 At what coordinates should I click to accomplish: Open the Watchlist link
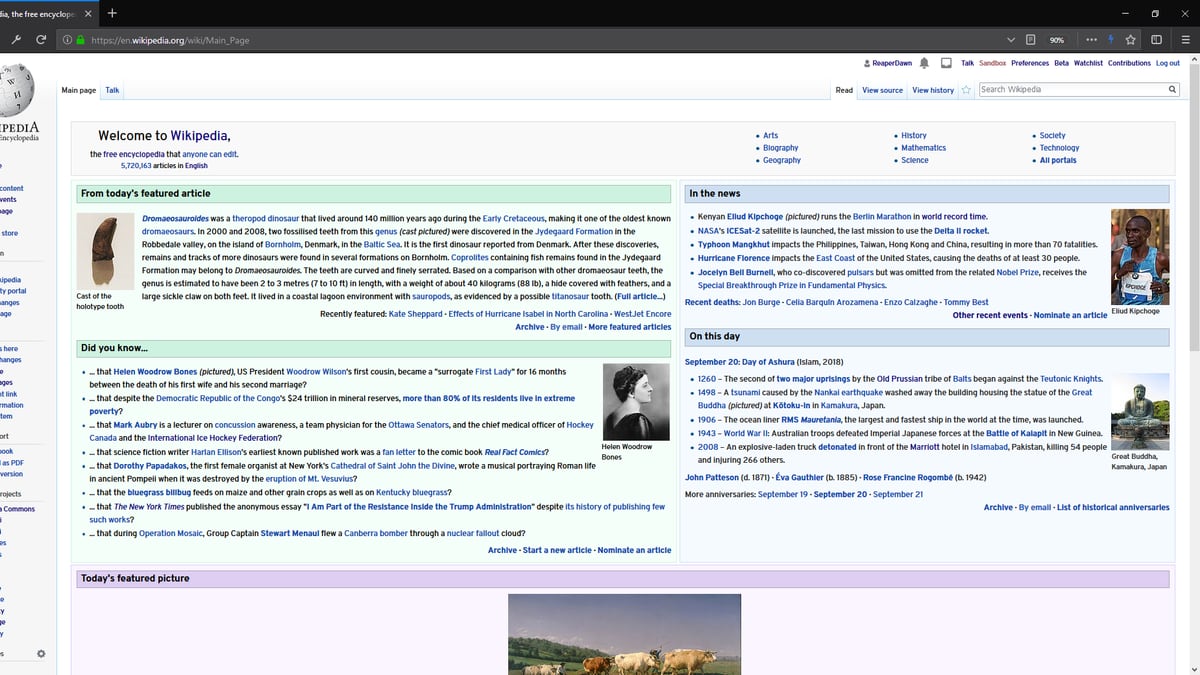1088,63
